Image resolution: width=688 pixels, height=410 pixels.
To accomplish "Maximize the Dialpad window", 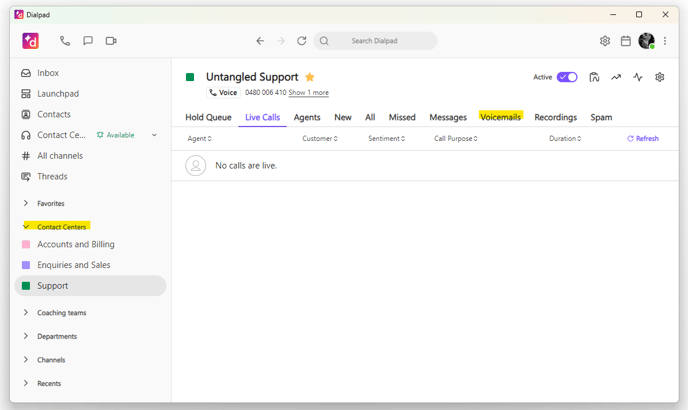I will (639, 14).
